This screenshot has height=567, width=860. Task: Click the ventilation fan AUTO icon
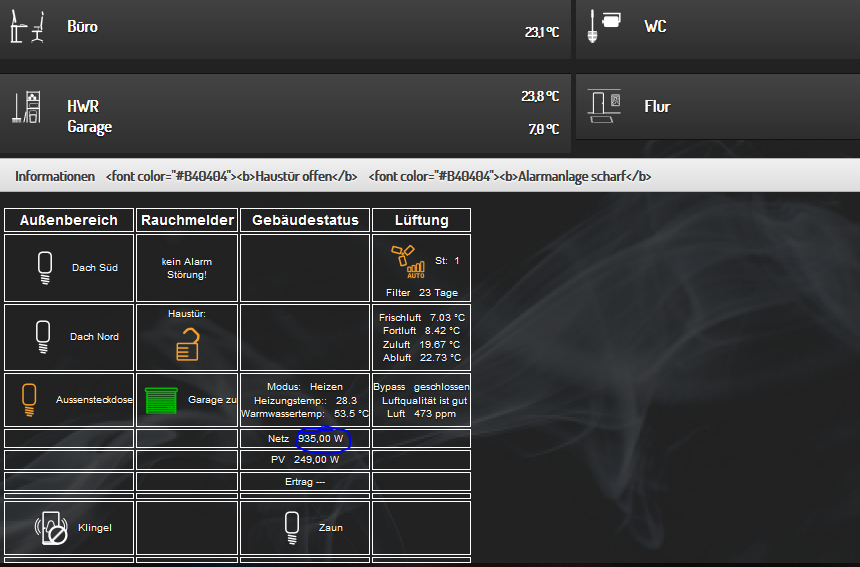[408, 262]
